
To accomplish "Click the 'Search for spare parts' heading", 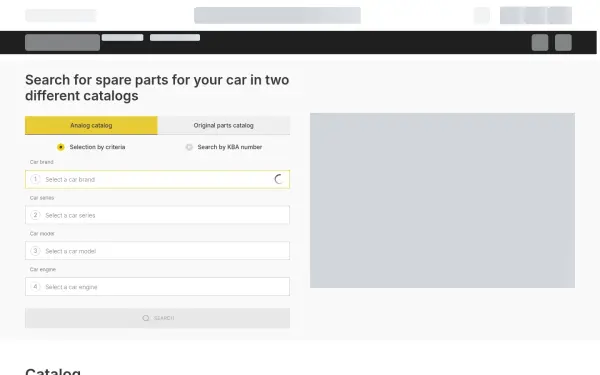I will pos(157,88).
